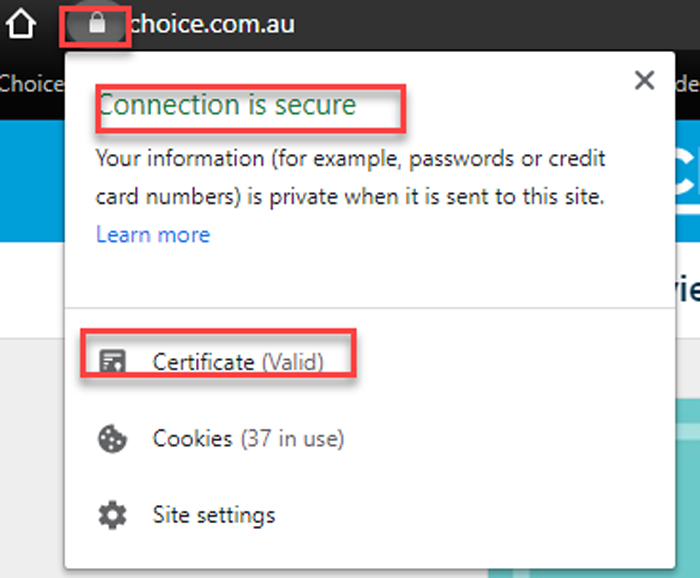The width and height of the screenshot is (700, 578).
Task: Open the Cookies (37 in use) entry
Action: point(247,439)
